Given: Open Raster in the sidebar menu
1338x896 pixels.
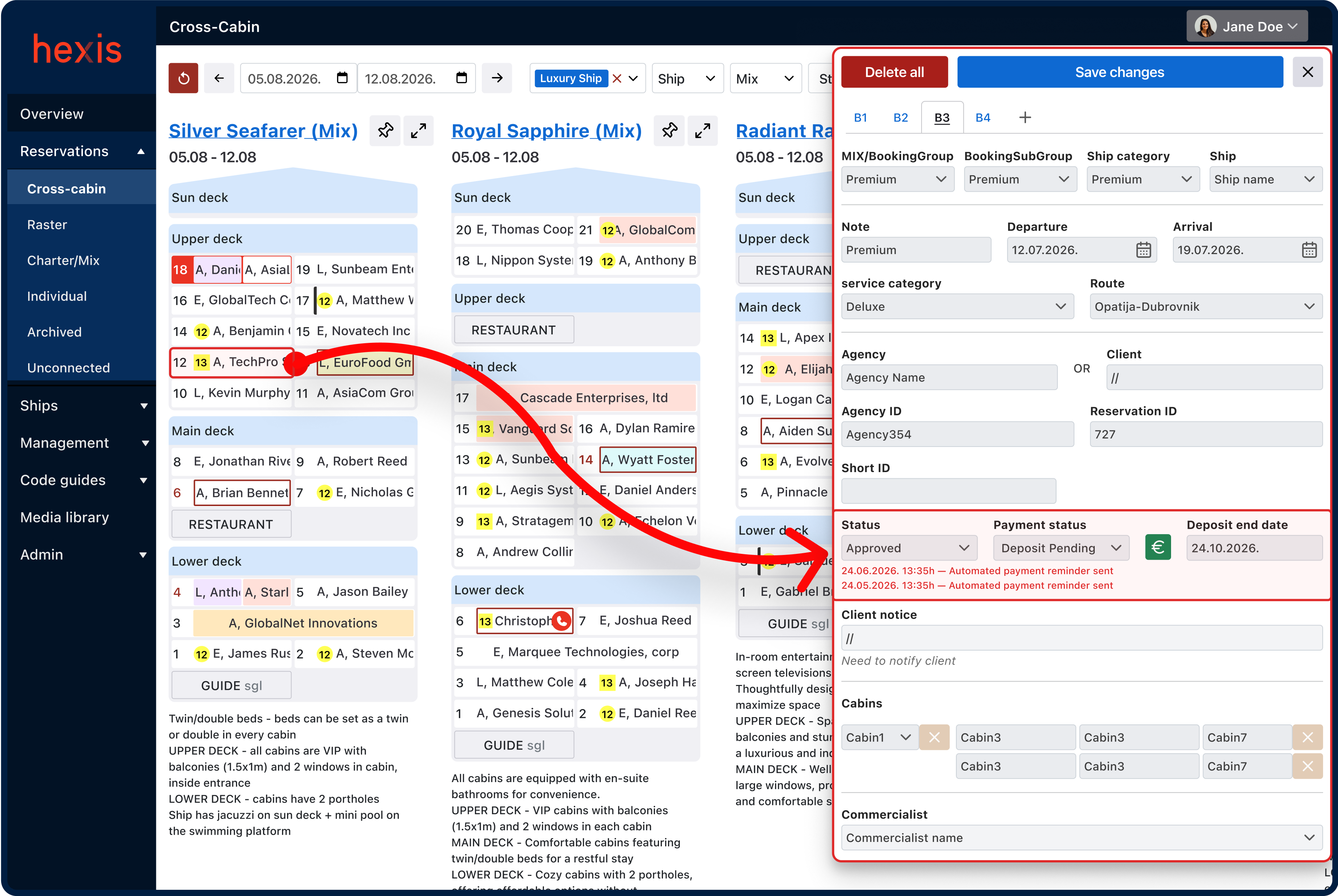Looking at the screenshot, I should click(47, 225).
